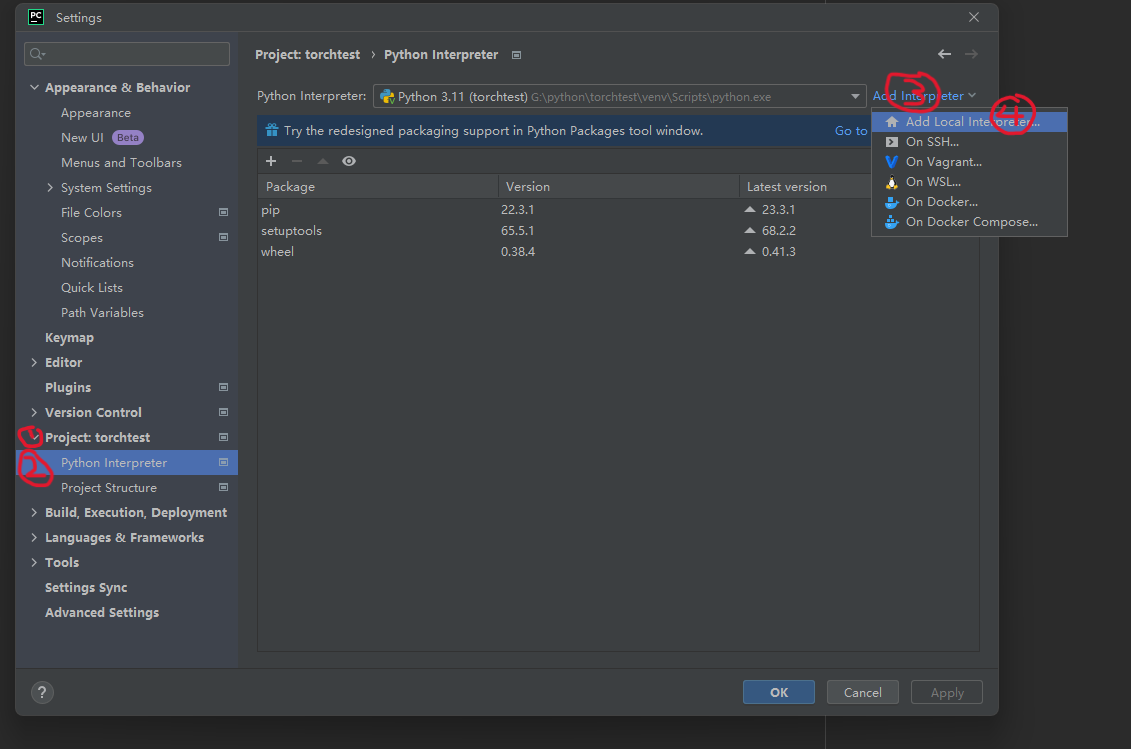Click project-level icon beside Scopes
Image resolution: width=1131 pixels, height=749 pixels.
pyautogui.click(x=224, y=237)
